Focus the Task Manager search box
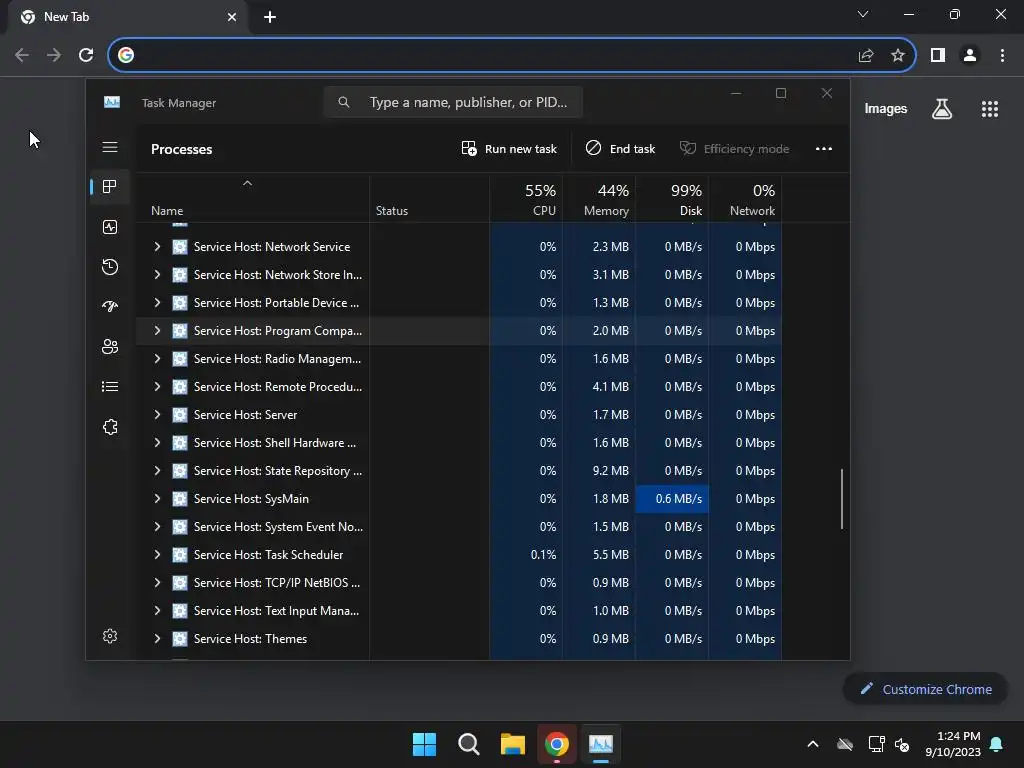 (453, 103)
